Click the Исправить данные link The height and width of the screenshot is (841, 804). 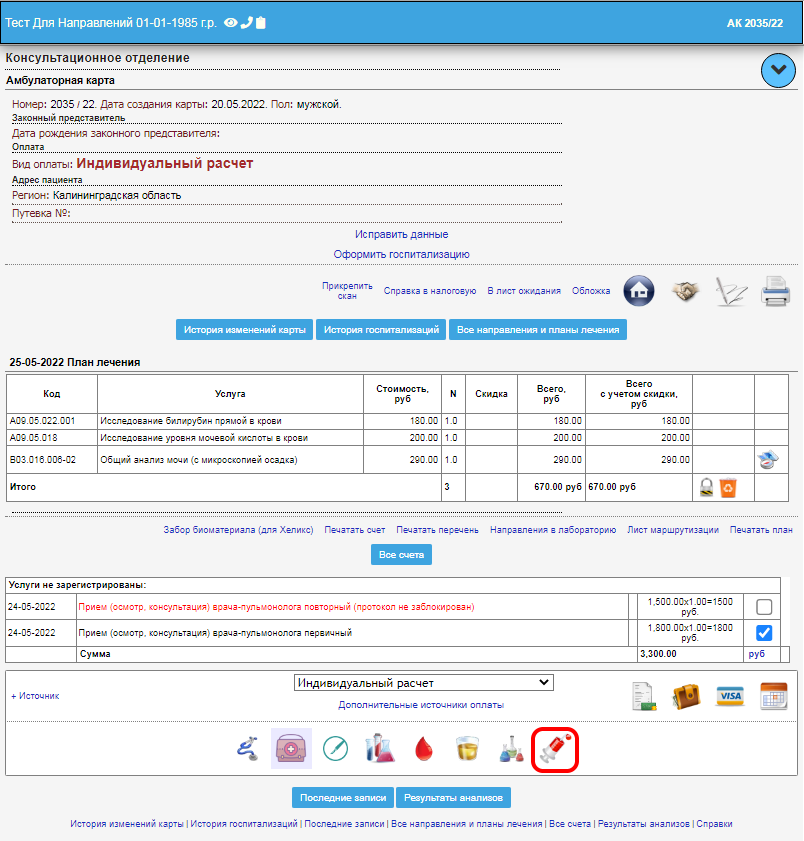(x=401, y=234)
